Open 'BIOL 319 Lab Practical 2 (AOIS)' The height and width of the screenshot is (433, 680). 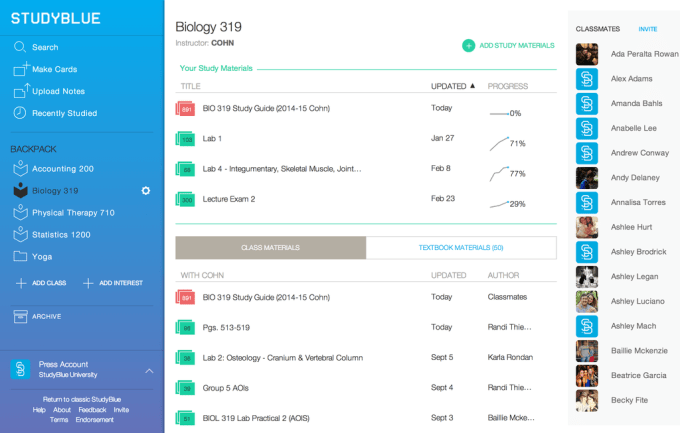pyautogui.click(x=256, y=418)
